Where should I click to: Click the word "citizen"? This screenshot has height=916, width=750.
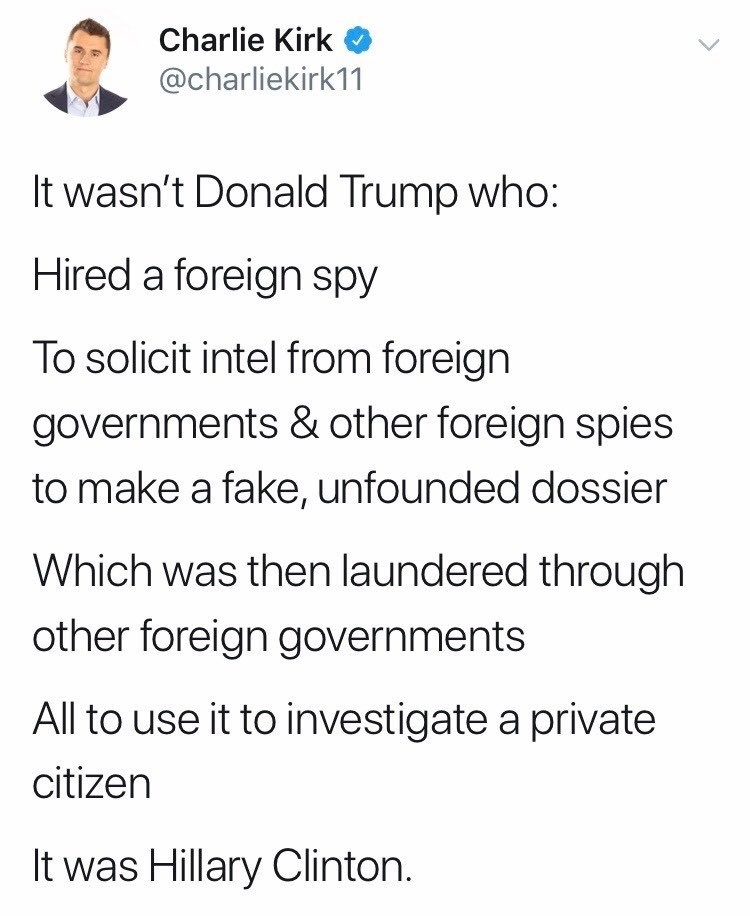click(91, 783)
